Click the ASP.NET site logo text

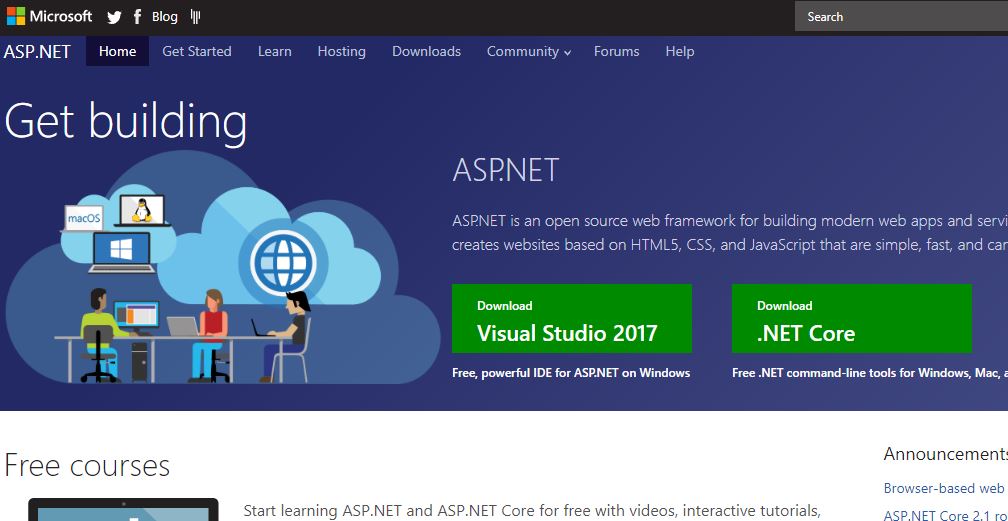[x=37, y=51]
